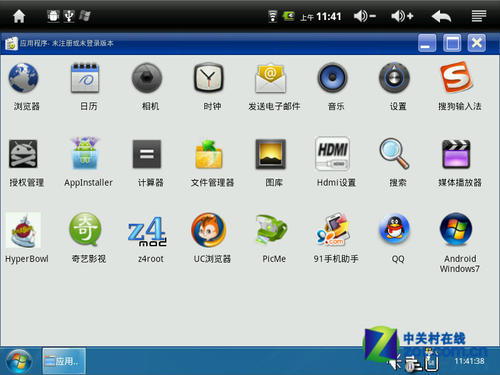Open 媒体播放器 media player
Screen dimensions: 500x375
click(x=456, y=154)
